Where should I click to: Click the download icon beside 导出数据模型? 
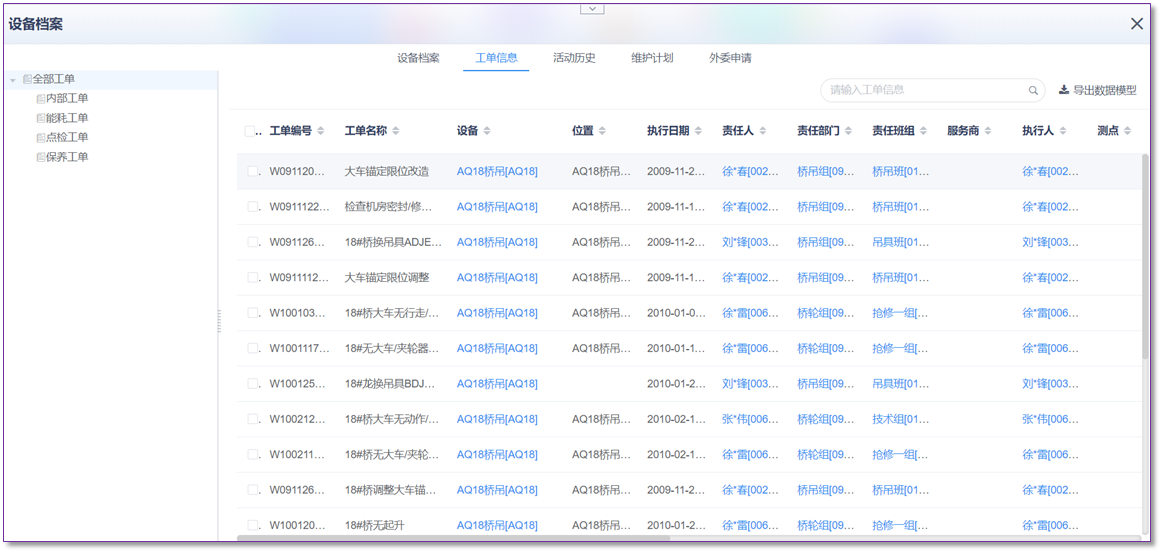pos(1063,90)
